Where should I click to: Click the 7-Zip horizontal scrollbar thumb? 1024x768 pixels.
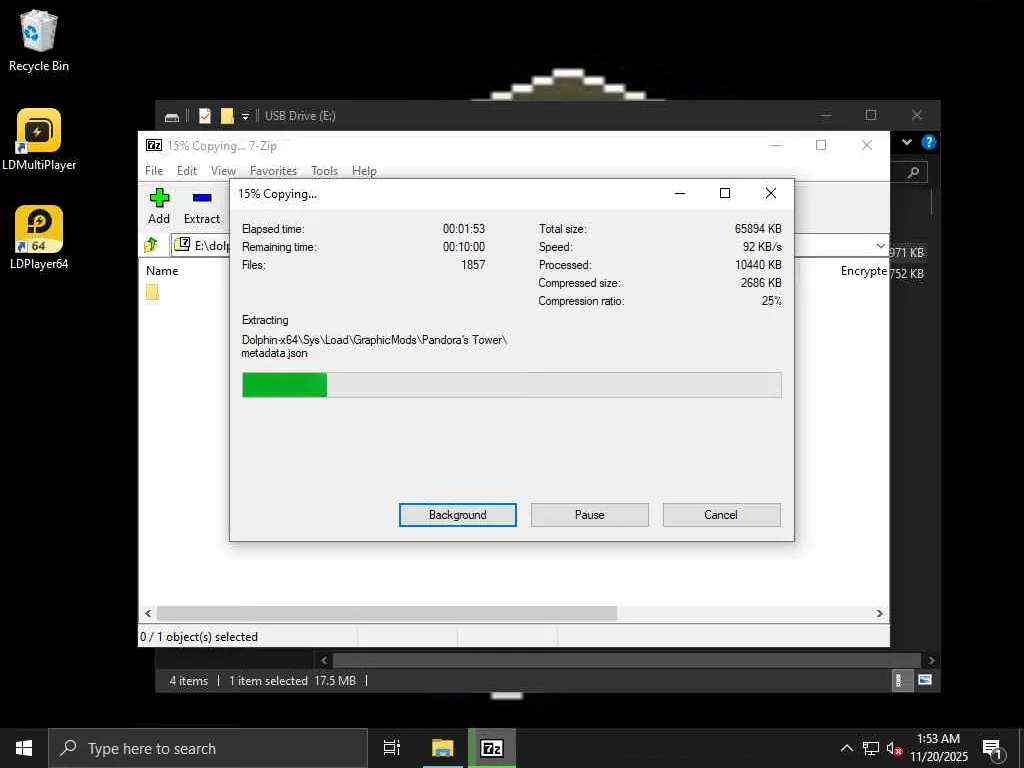pyautogui.click(x=387, y=613)
